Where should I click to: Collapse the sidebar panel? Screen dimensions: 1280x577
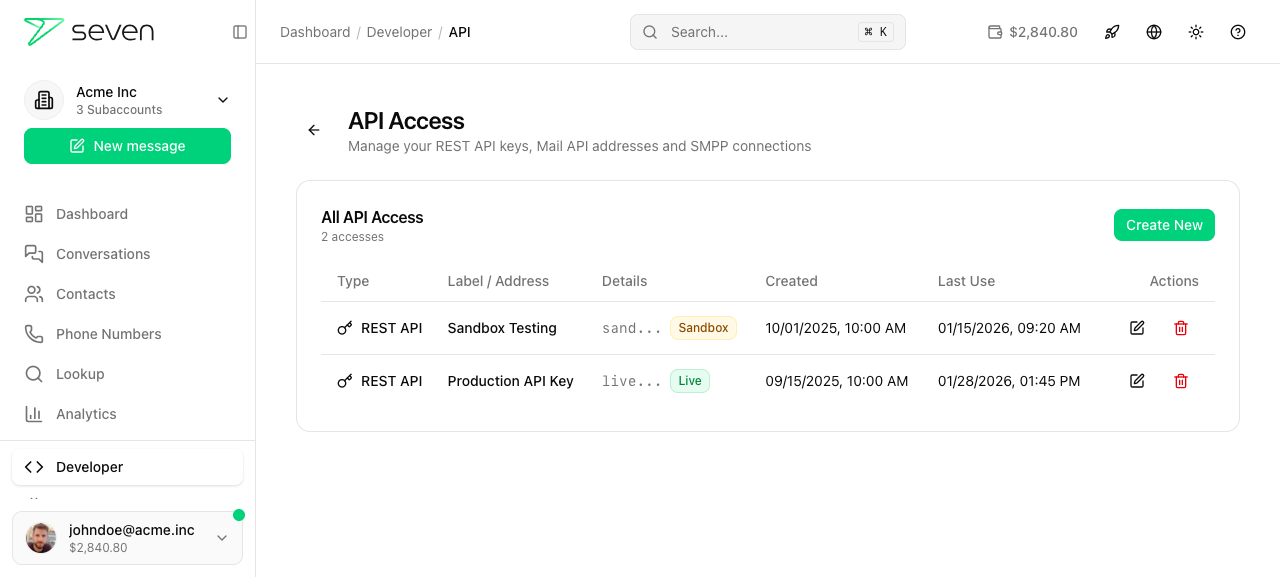coord(240,32)
